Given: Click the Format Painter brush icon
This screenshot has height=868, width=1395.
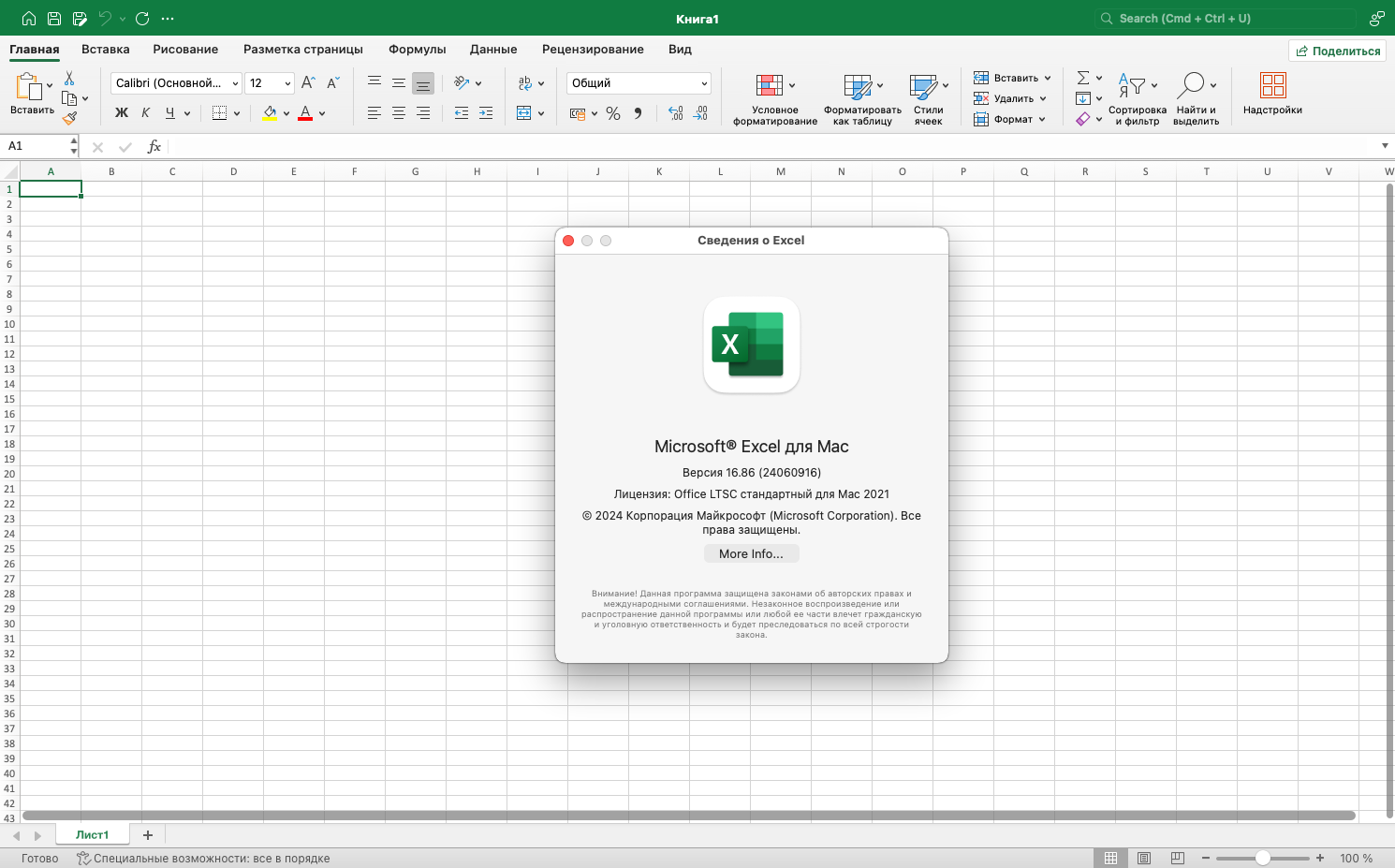Looking at the screenshot, I should (x=69, y=118).
